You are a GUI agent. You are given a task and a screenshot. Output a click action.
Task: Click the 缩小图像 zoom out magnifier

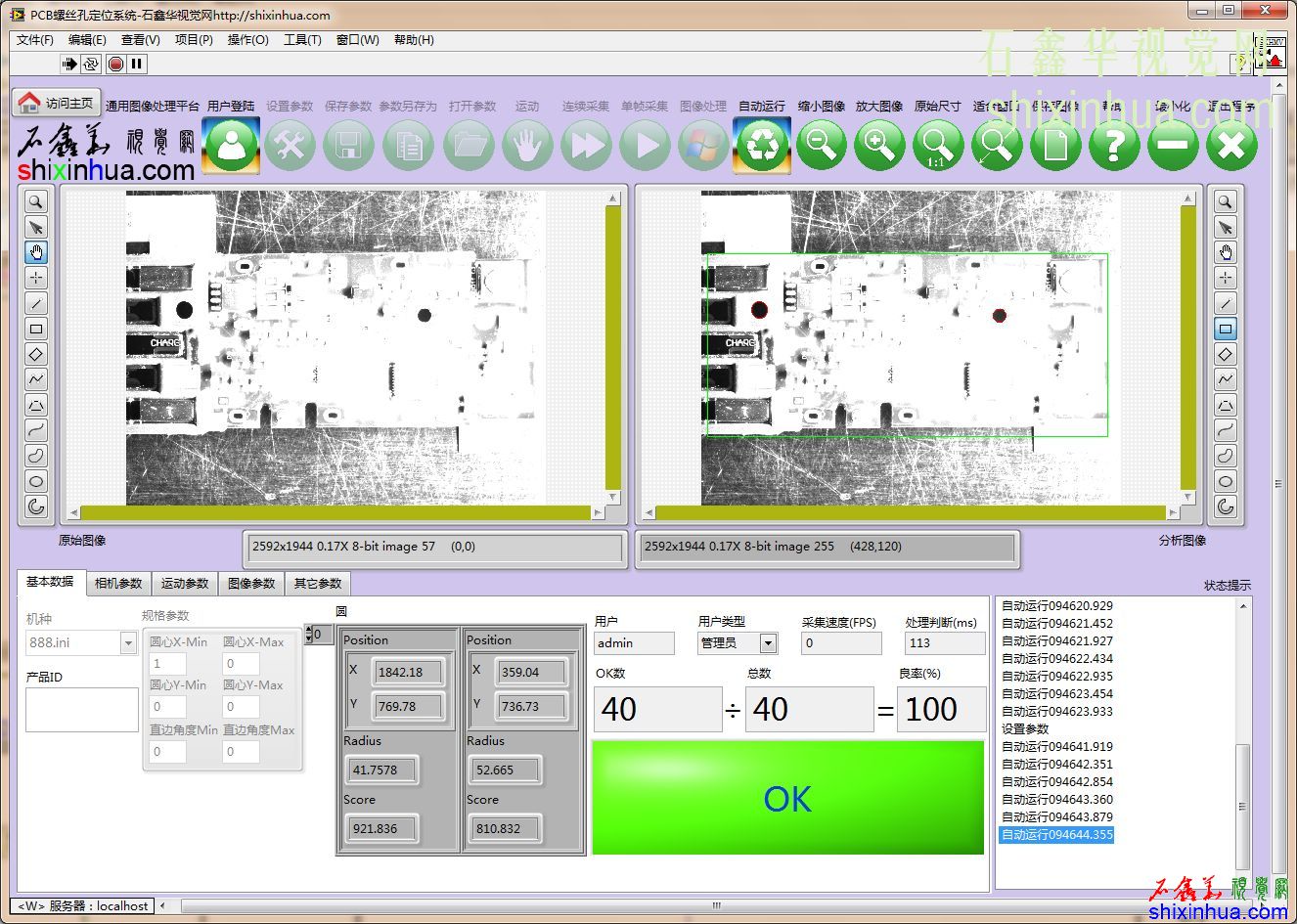(x=821, y=146)
